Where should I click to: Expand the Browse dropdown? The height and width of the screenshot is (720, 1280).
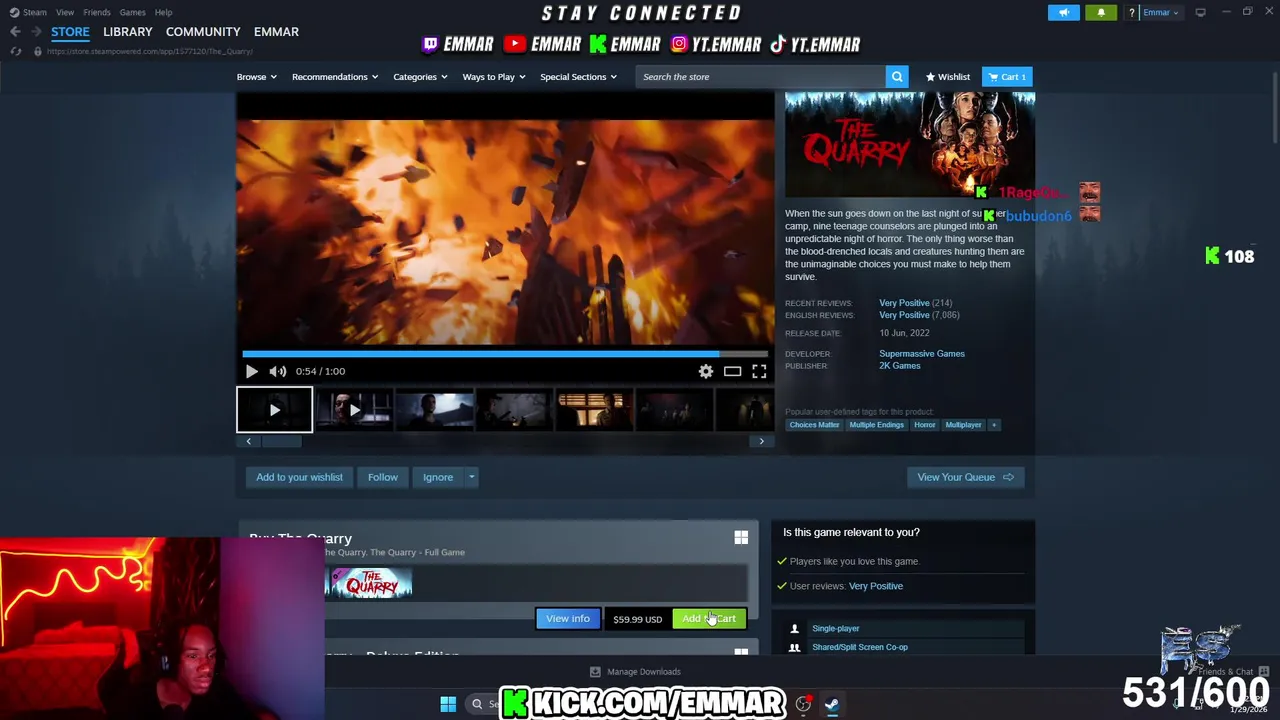coord(257,77)
